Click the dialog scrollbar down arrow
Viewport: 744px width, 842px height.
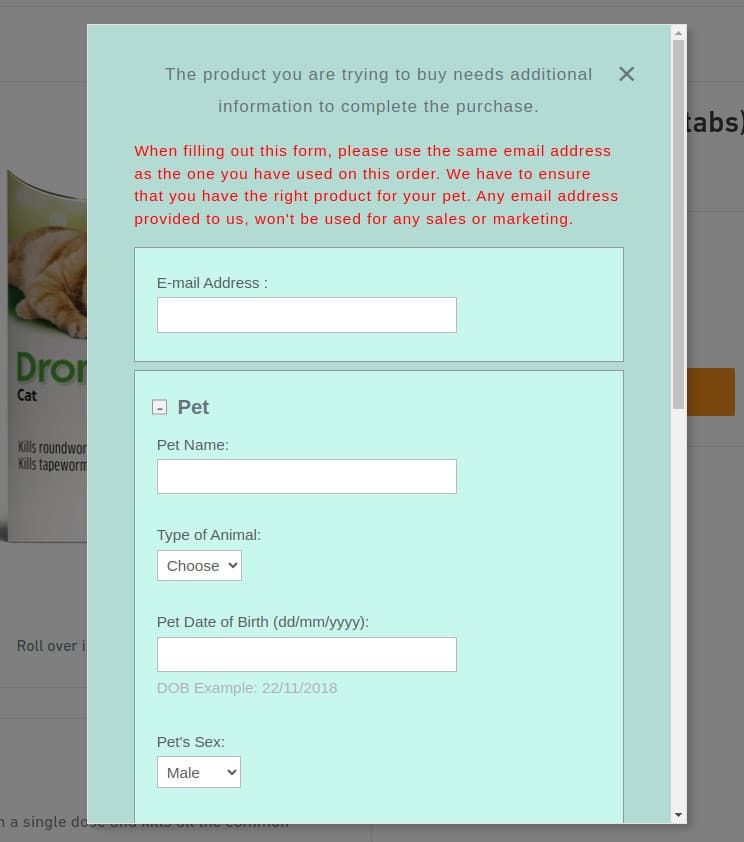[x=679, y=815]
